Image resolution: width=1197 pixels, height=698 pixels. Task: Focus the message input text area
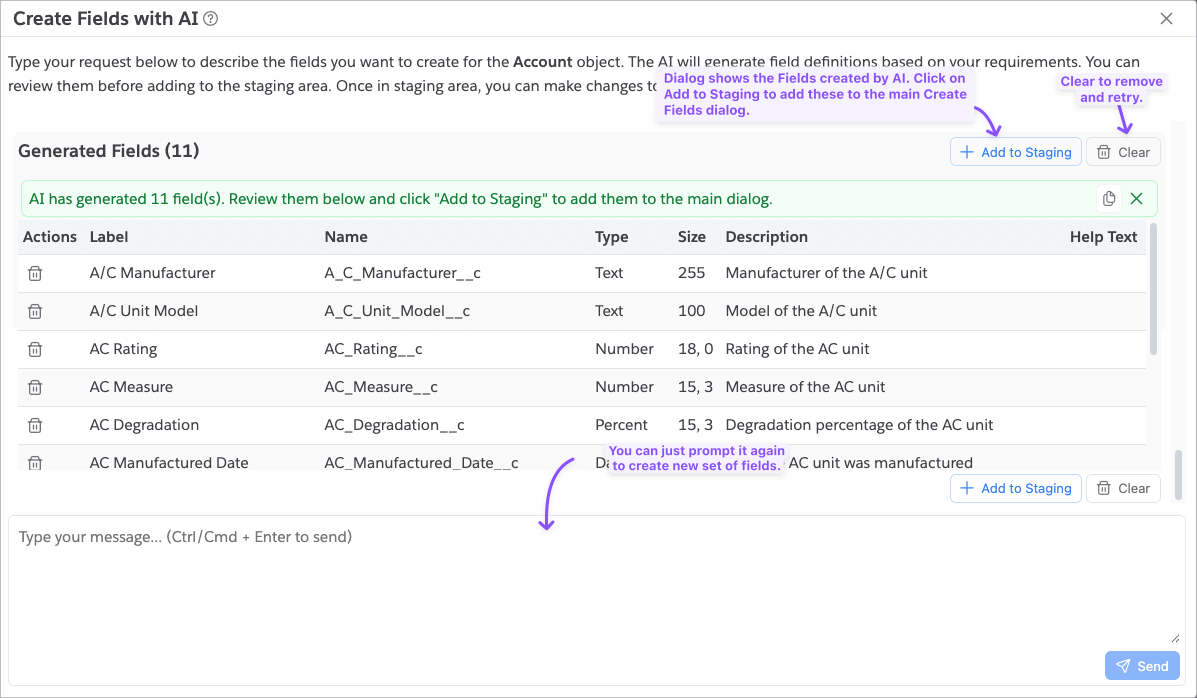point(595,580)
